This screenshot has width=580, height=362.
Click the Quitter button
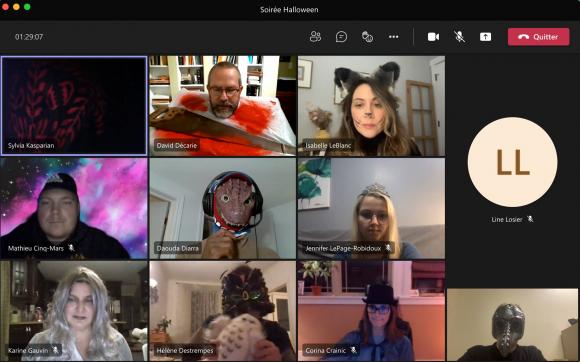(538, 37)
